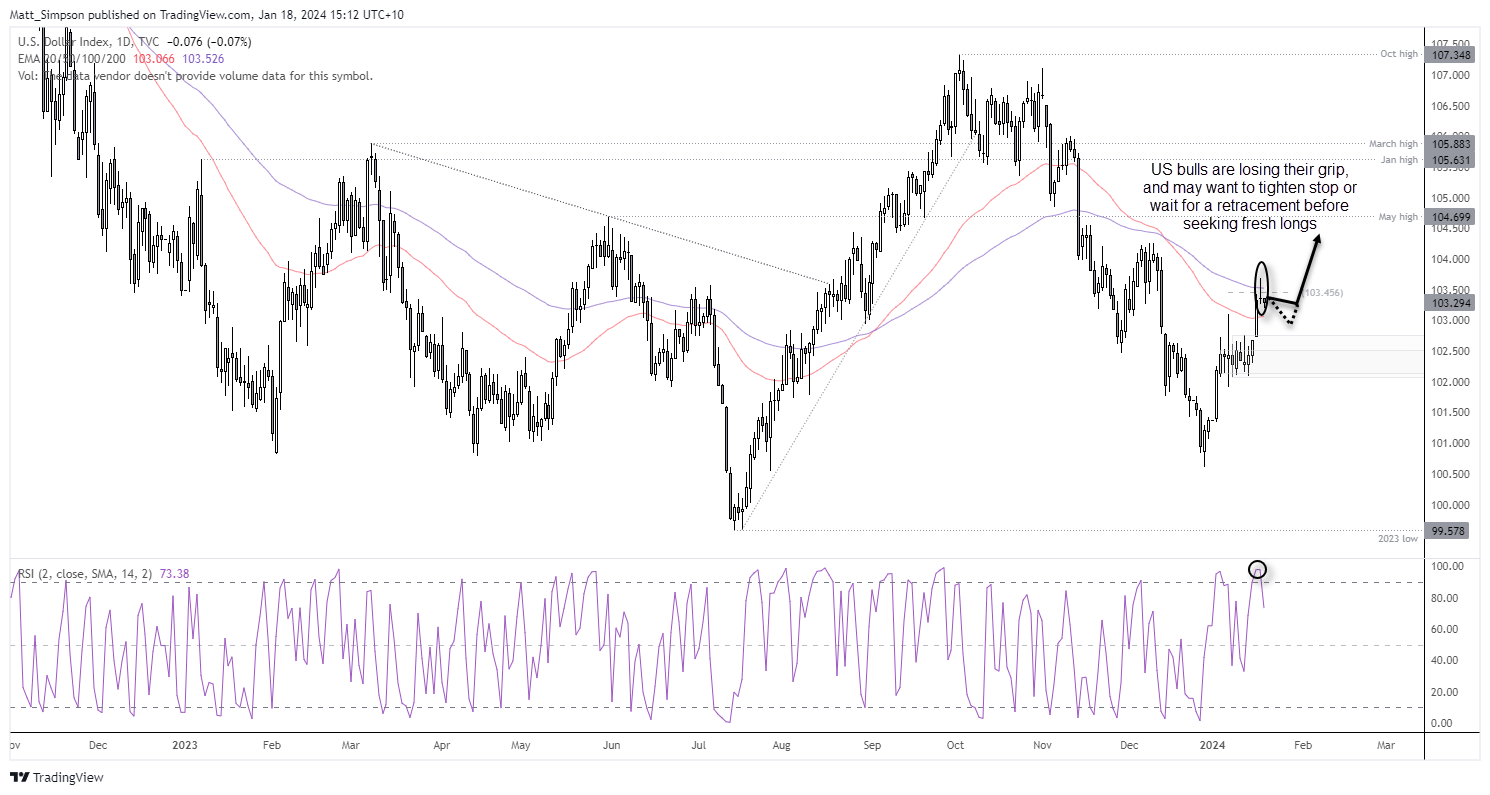Screen dimensions: 1490x795
Task: Click the purple EMA value 103.526
Action: point(203,58)
